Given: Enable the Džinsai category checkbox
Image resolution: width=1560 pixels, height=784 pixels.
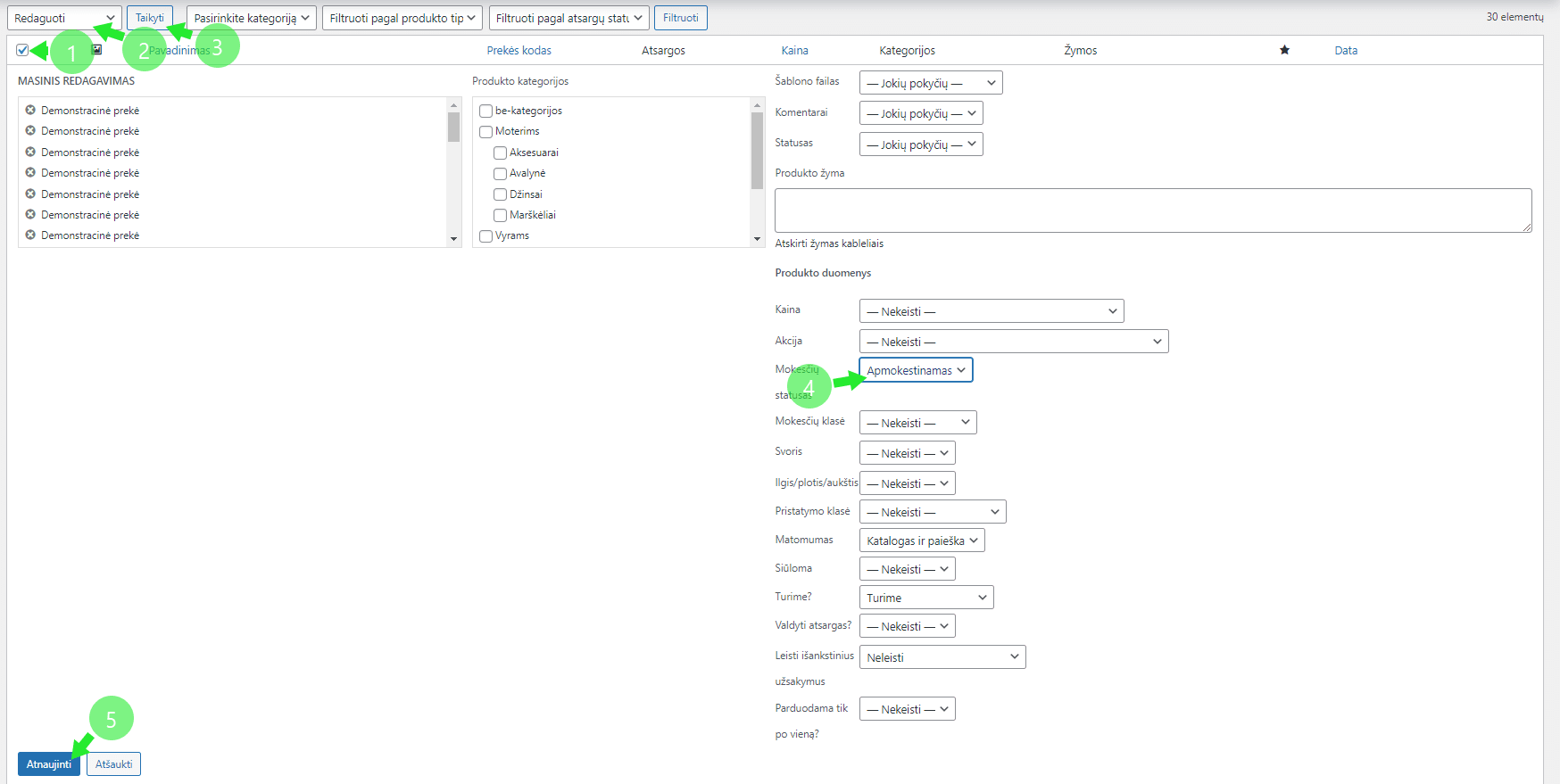Looking at the screenshot, I should [501, 194].
